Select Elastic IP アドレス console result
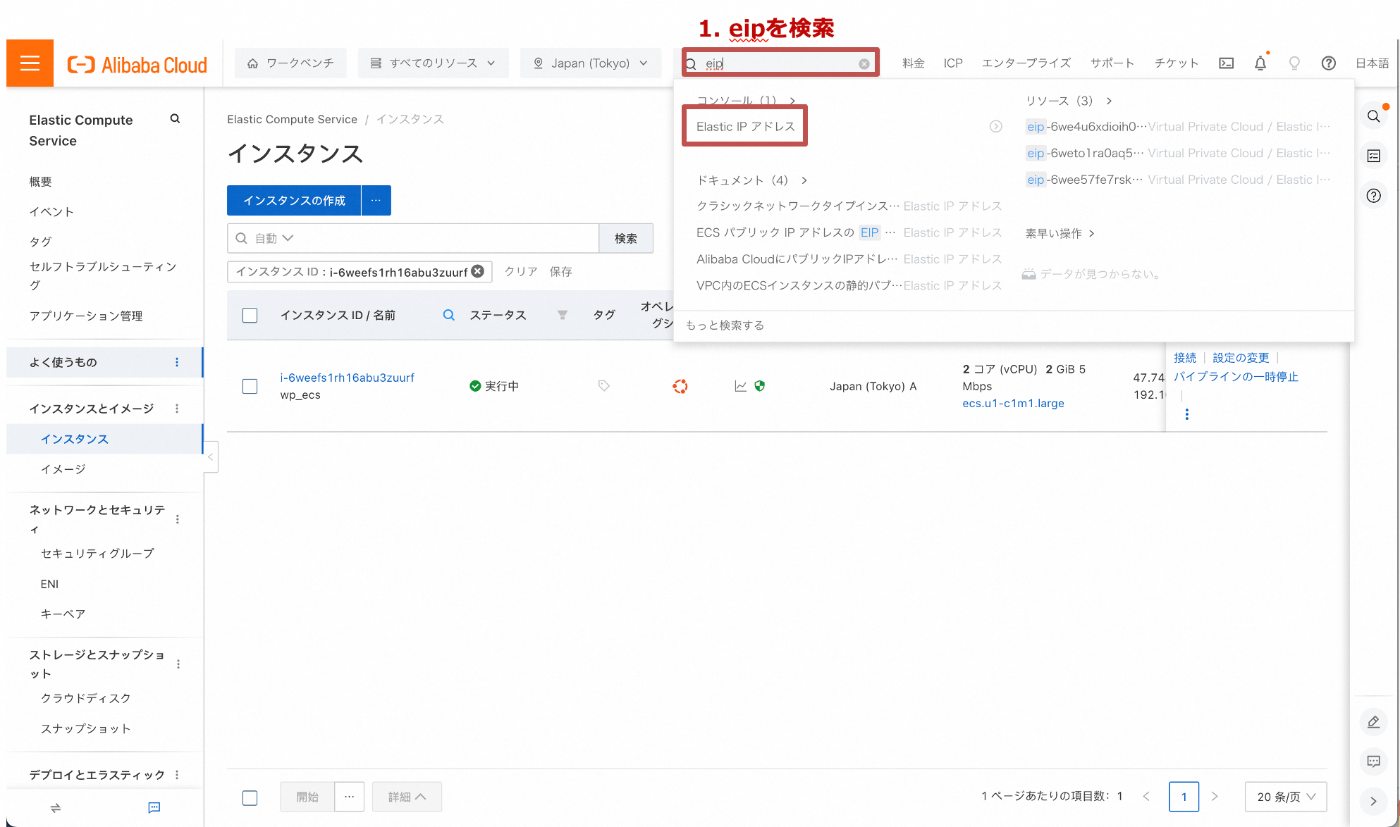The image size is (1400, 827). click(746, 127)
